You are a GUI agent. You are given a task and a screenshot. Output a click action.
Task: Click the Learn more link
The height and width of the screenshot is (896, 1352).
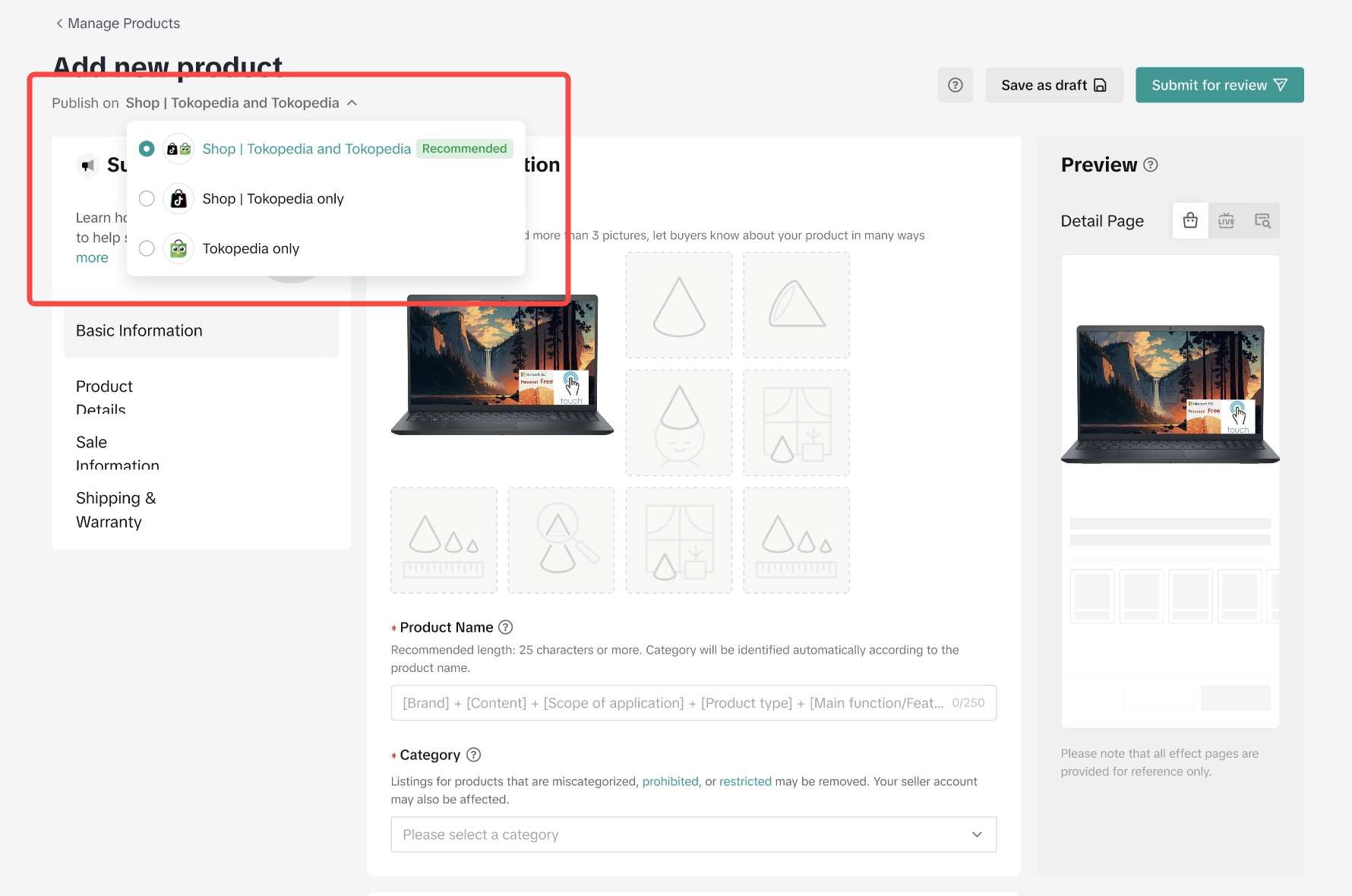pyautogui.click(x=92, y=257)
